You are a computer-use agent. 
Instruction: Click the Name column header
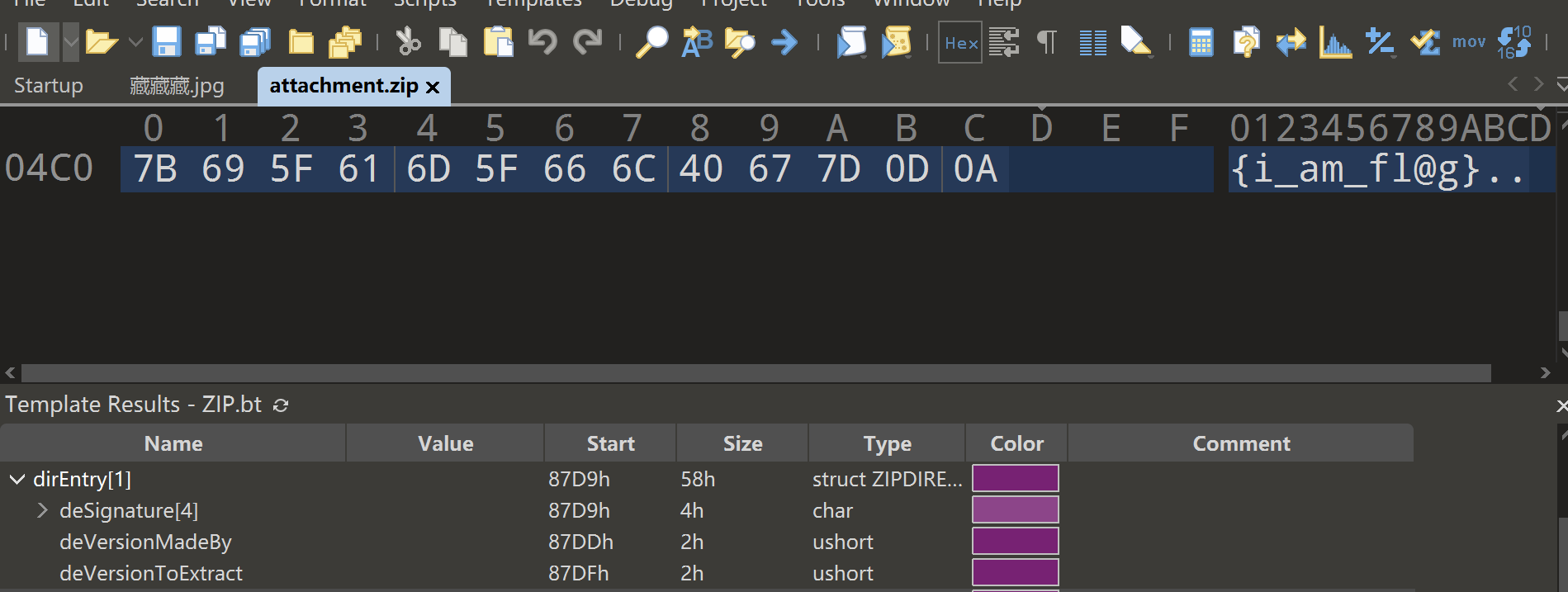(173, 443)
